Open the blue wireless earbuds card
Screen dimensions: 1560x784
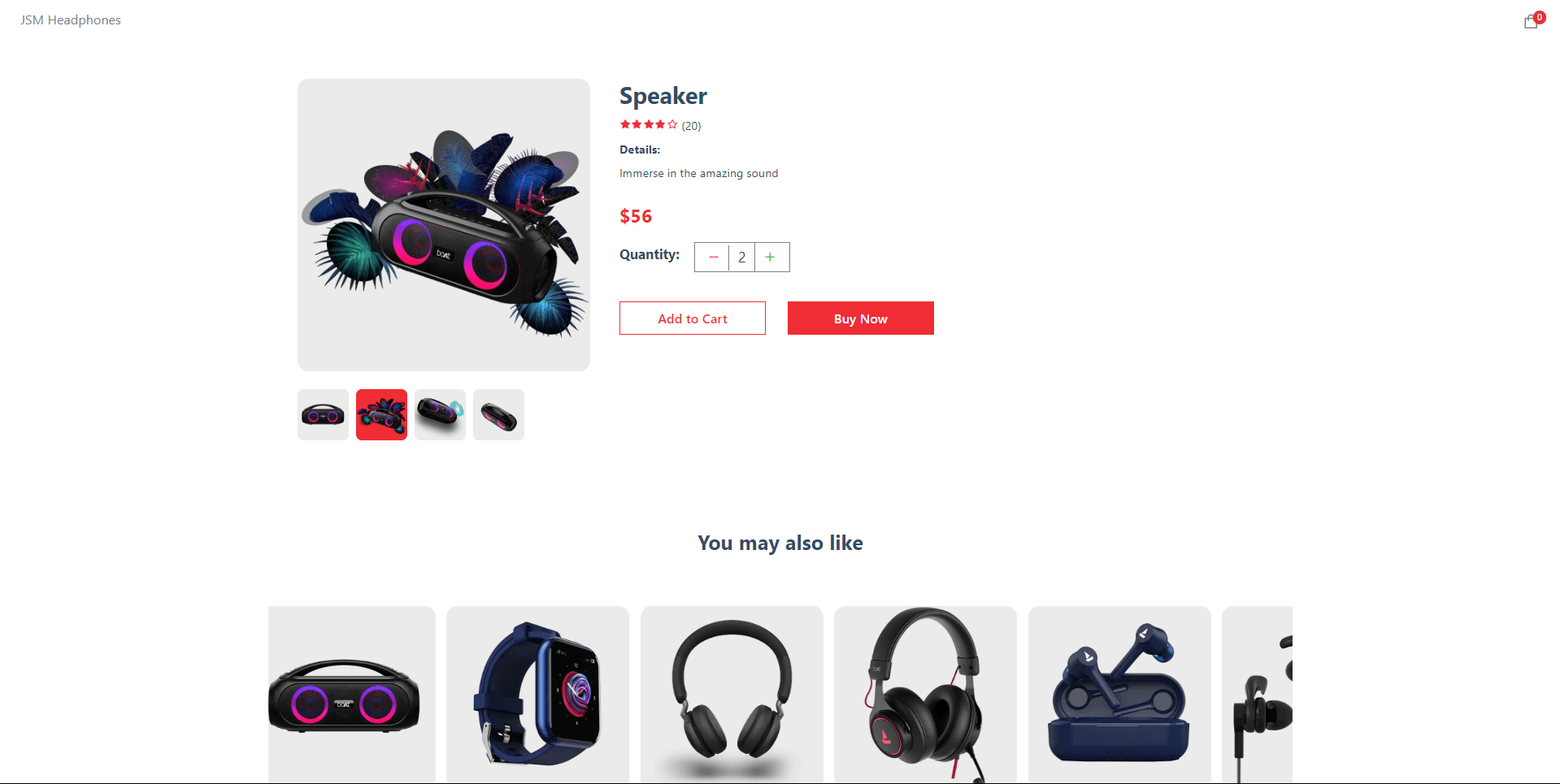pos(1119,695)
